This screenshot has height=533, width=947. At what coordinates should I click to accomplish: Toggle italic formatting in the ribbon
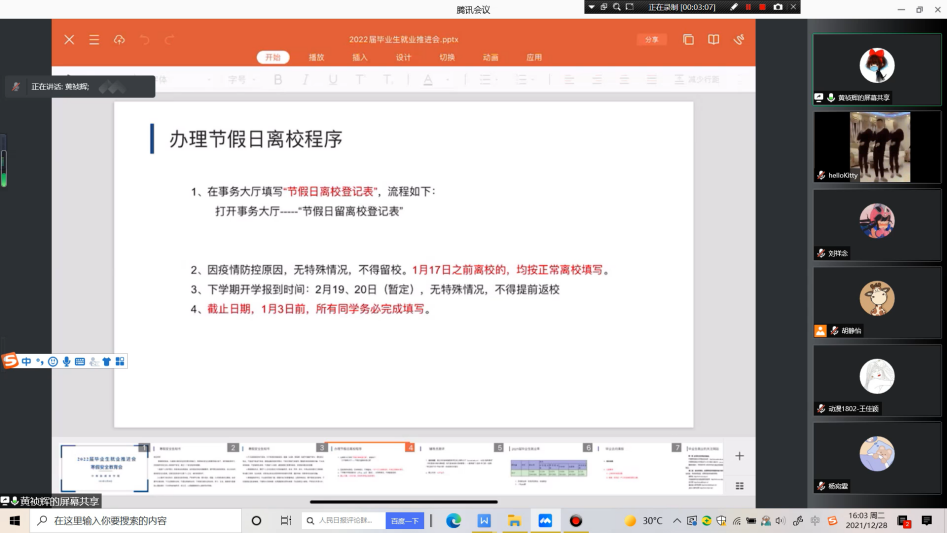305,79
